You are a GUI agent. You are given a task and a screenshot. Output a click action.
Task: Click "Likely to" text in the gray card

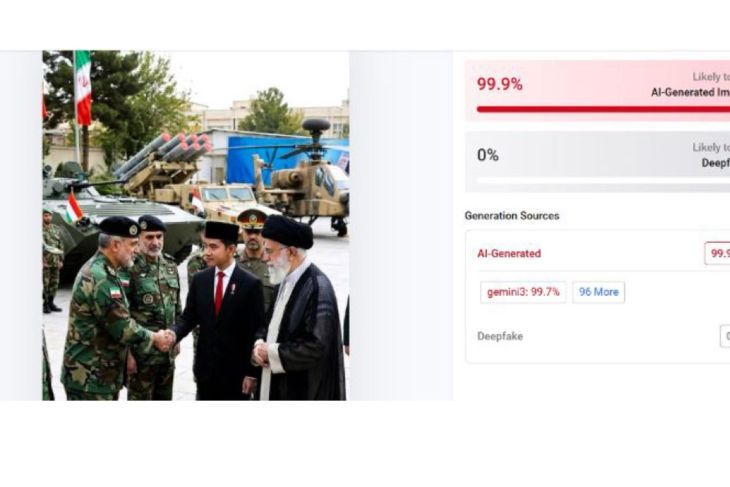[711, 148]
